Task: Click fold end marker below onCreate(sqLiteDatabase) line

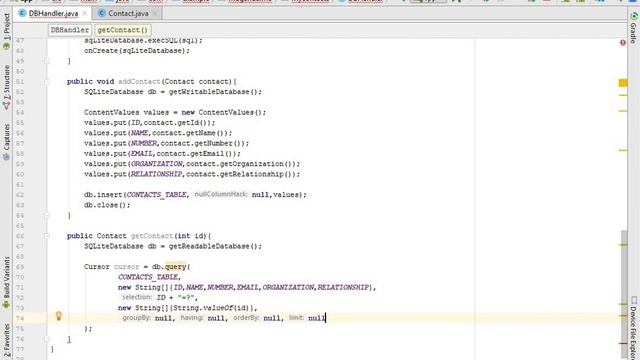Action: point(47,61)
